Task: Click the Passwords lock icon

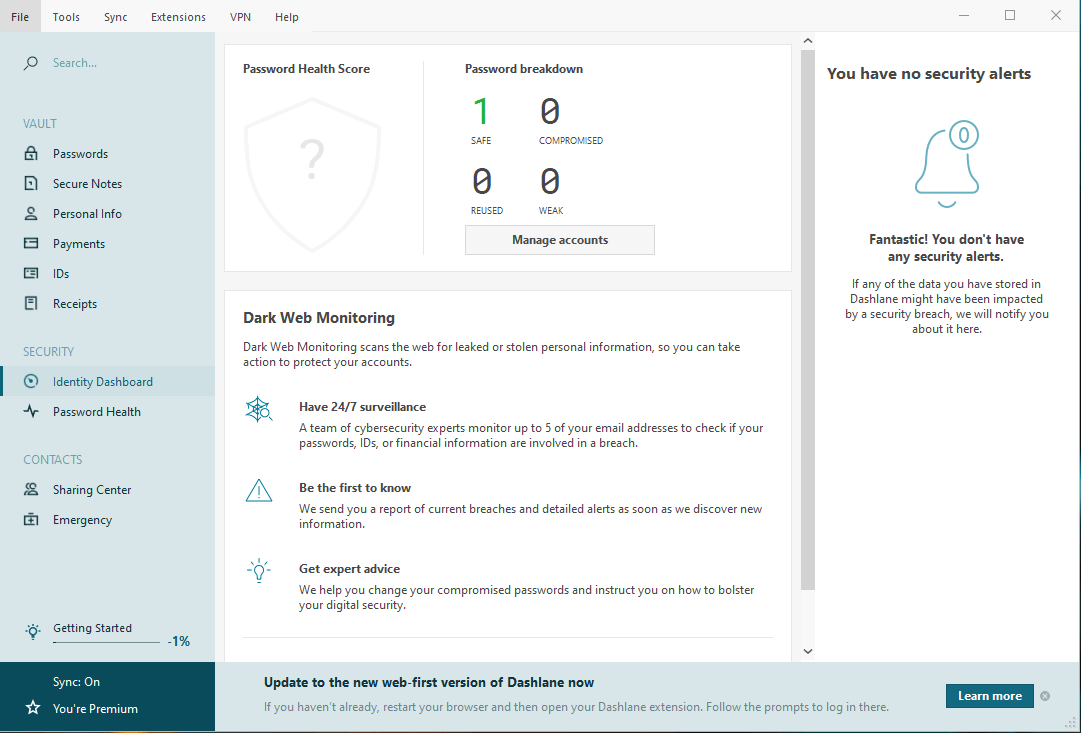Action: coord(31,153)
